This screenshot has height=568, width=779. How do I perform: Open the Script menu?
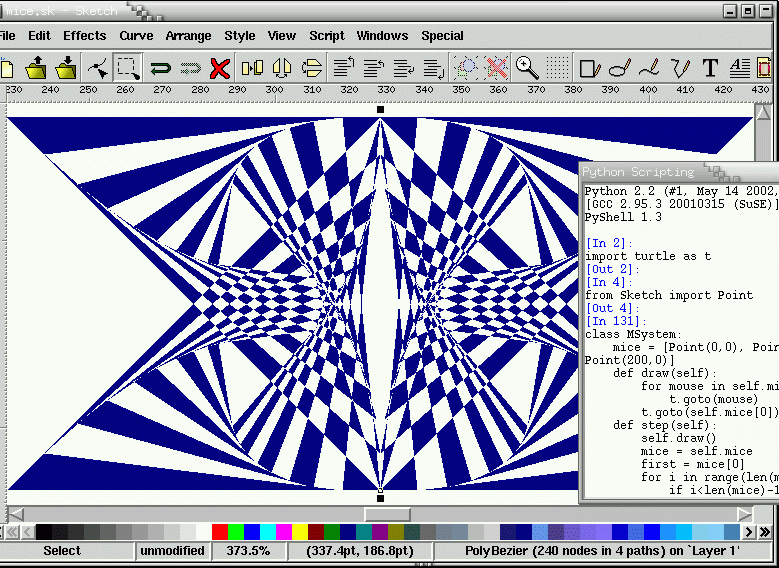326,36
